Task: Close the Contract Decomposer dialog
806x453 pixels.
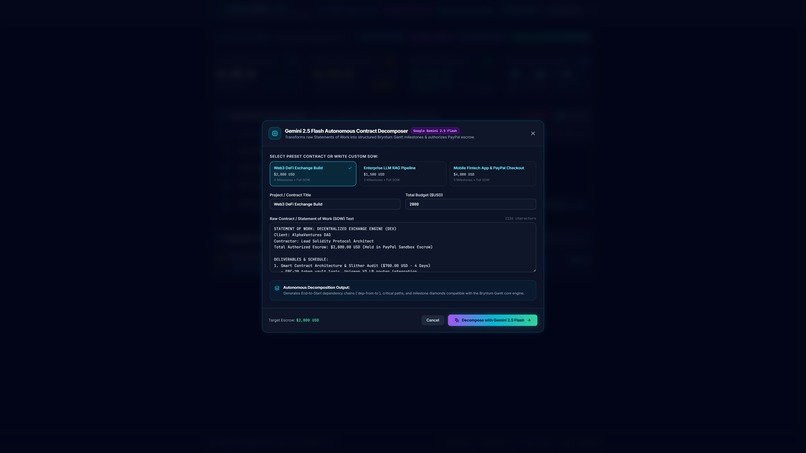Action: 533,133
